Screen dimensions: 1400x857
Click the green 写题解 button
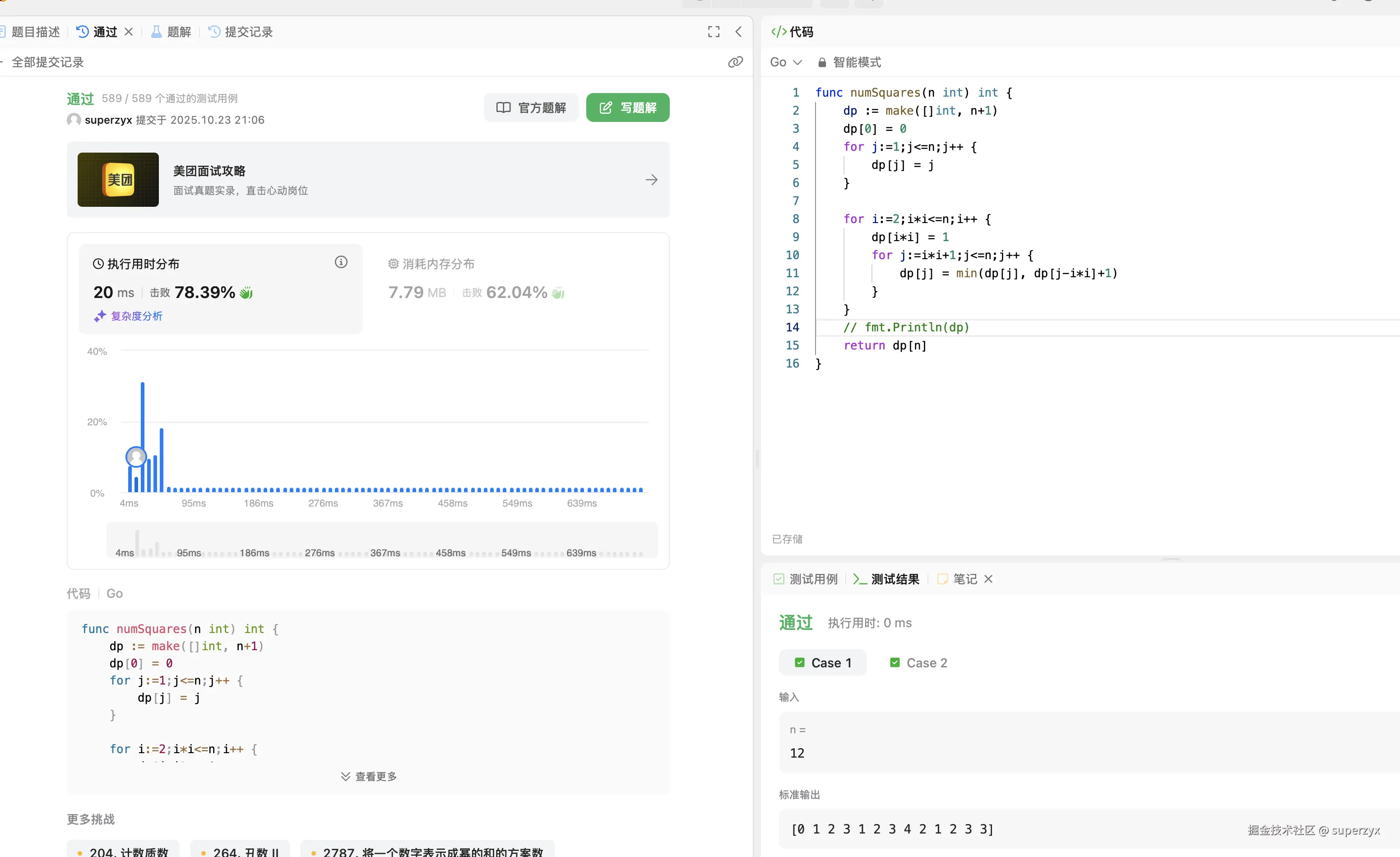click(x=628, y=107)
